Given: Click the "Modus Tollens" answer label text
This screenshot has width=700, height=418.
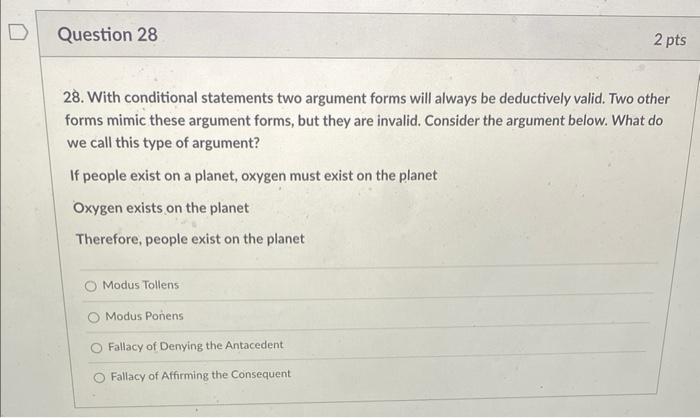Looking at the screenshot, I should point(141,285).
